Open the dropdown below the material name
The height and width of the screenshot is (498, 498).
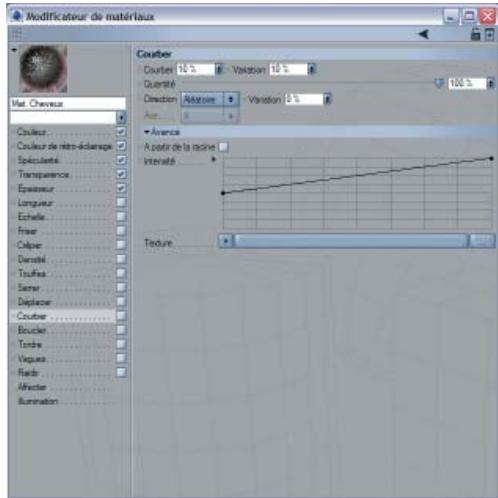pyautogui.click(x=121, y=117)
